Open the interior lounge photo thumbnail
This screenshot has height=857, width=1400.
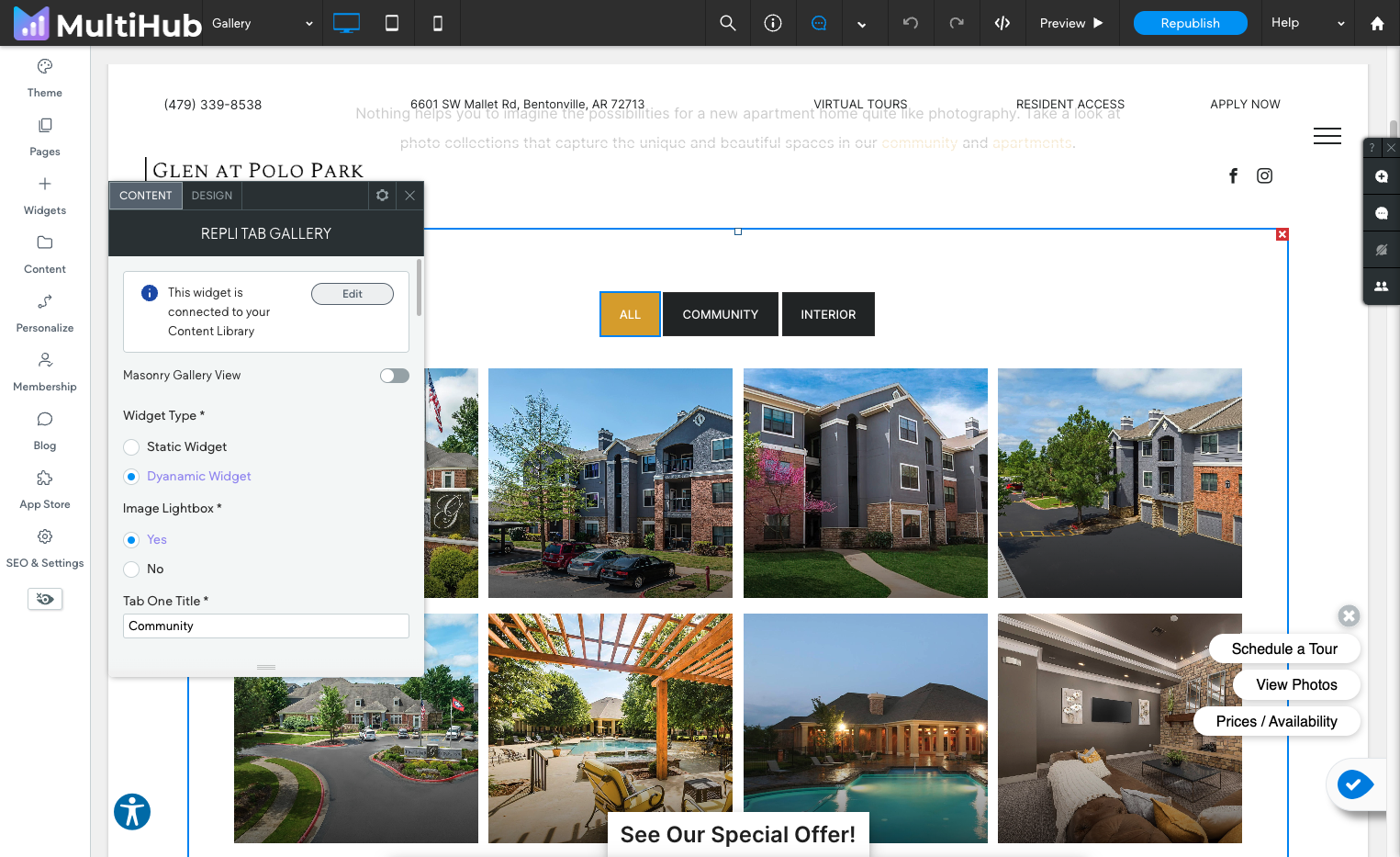pos(1120,728)
